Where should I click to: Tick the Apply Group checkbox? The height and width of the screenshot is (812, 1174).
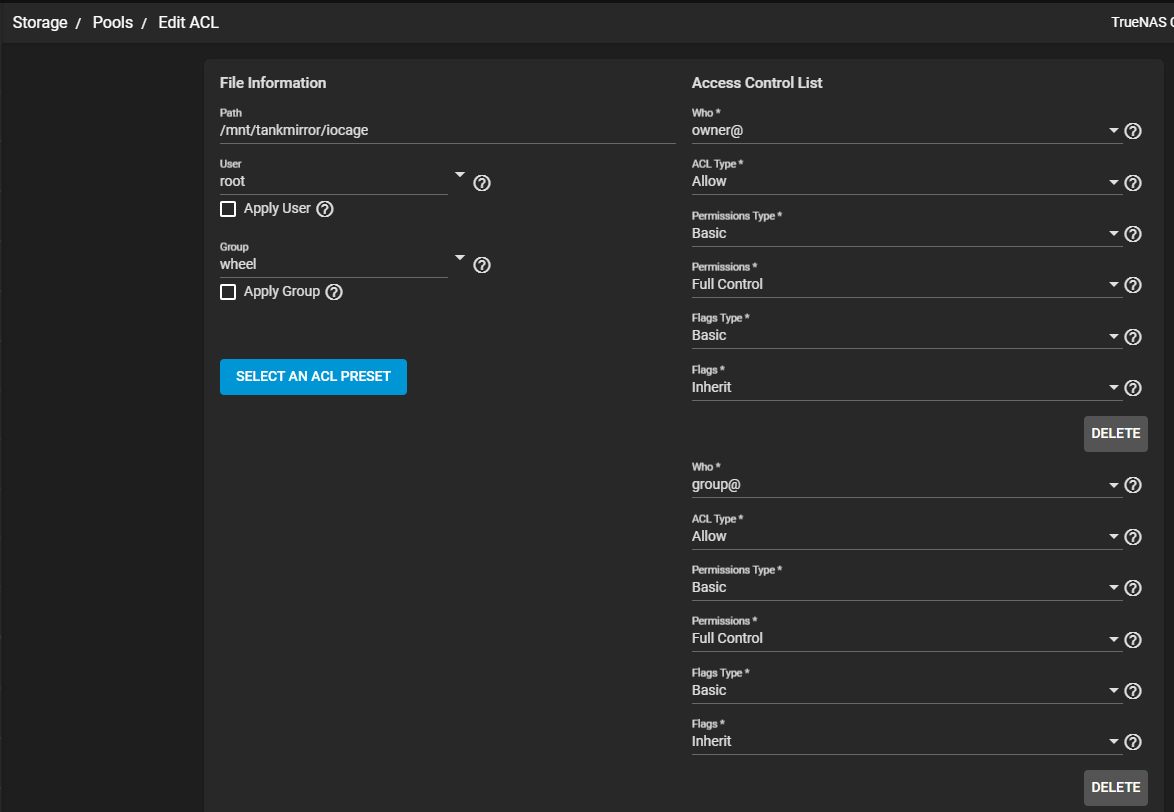[228, 292]
